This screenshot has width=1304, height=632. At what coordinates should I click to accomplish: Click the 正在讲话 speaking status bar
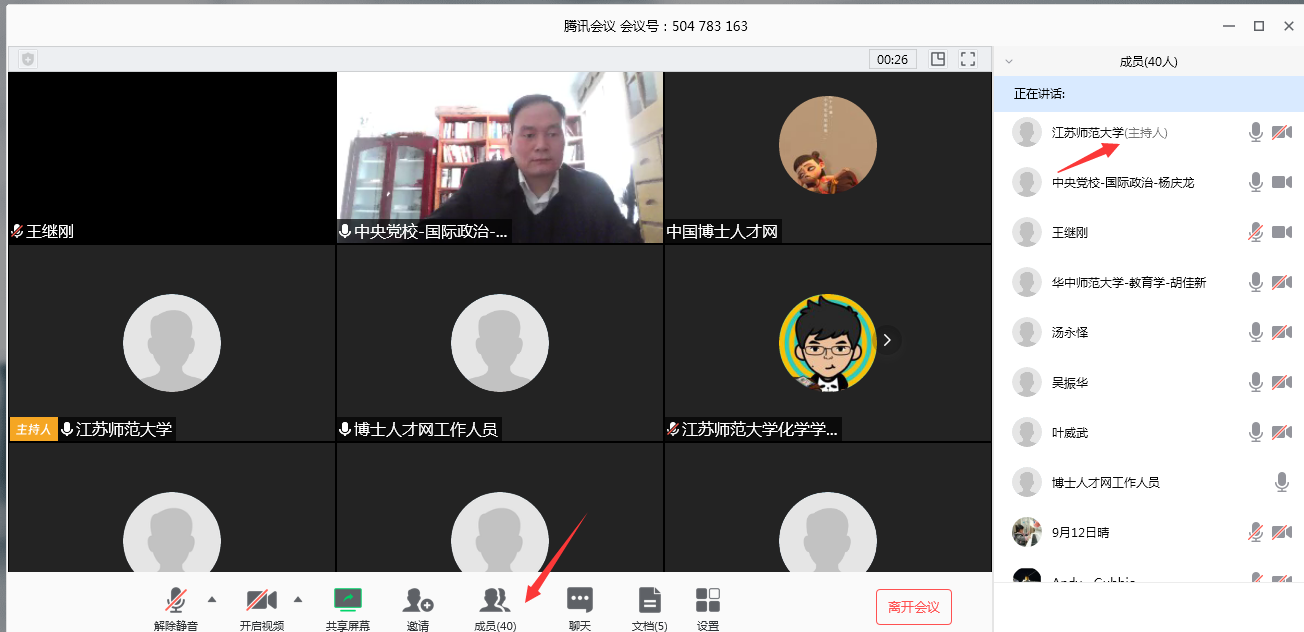(x=1148, y=93)
